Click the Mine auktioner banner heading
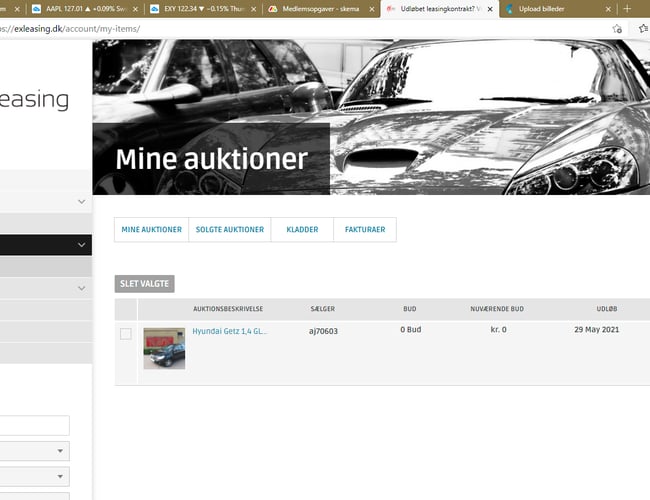The image size is (650, 500). tap(211, 159)
